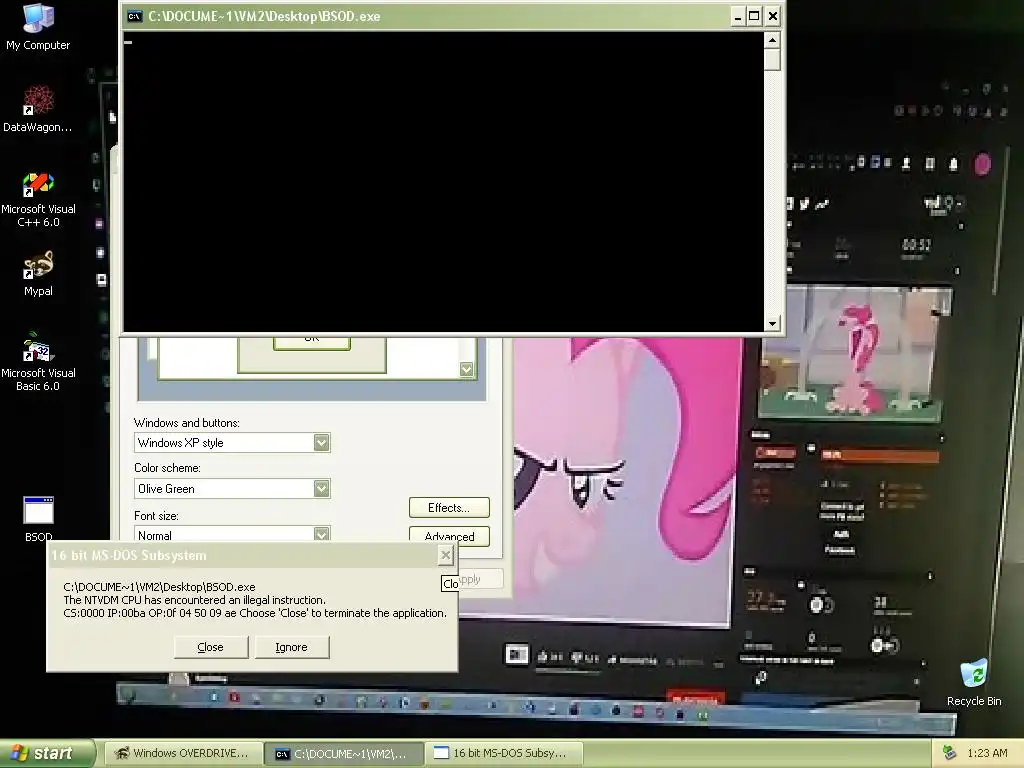1024x768 pixels.
Task: Click the Advanced button
Action: click(x=449, y=536)
